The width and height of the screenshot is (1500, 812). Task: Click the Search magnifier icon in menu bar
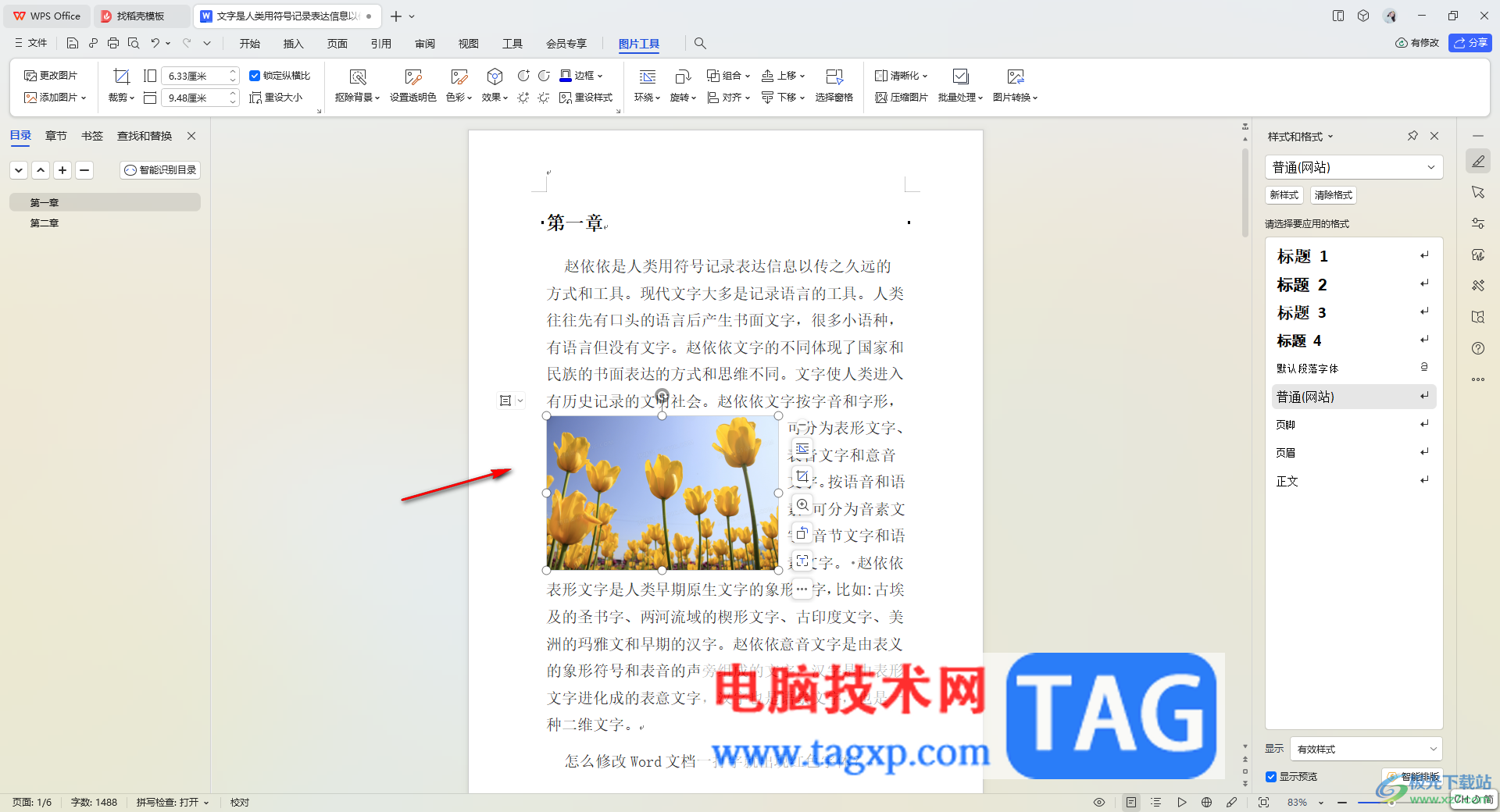(x=700, y=43)
